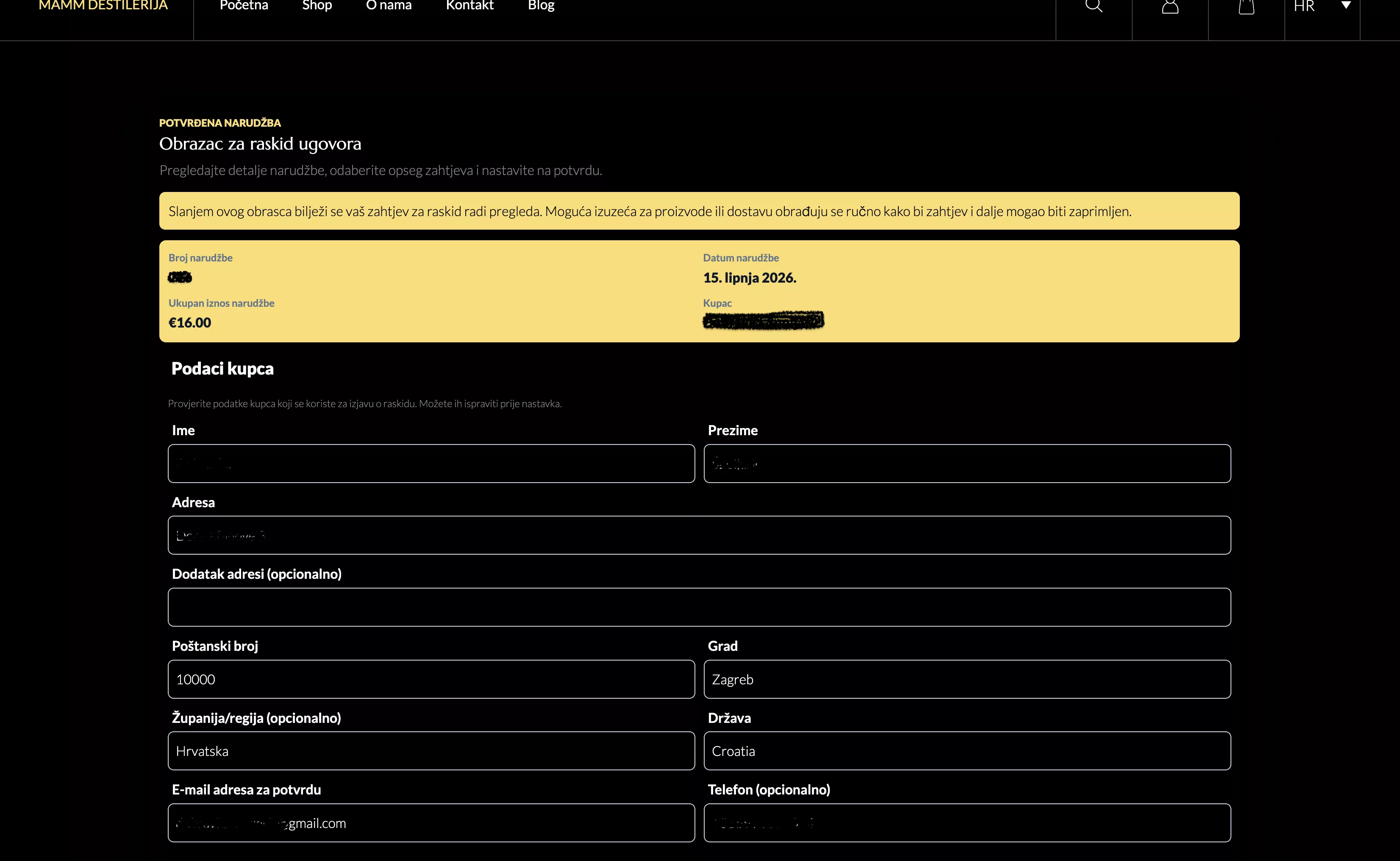Screen dimensions: 1400x861
Task: Click the Podaci kupca heading
Action: click(x=222, y=369)
